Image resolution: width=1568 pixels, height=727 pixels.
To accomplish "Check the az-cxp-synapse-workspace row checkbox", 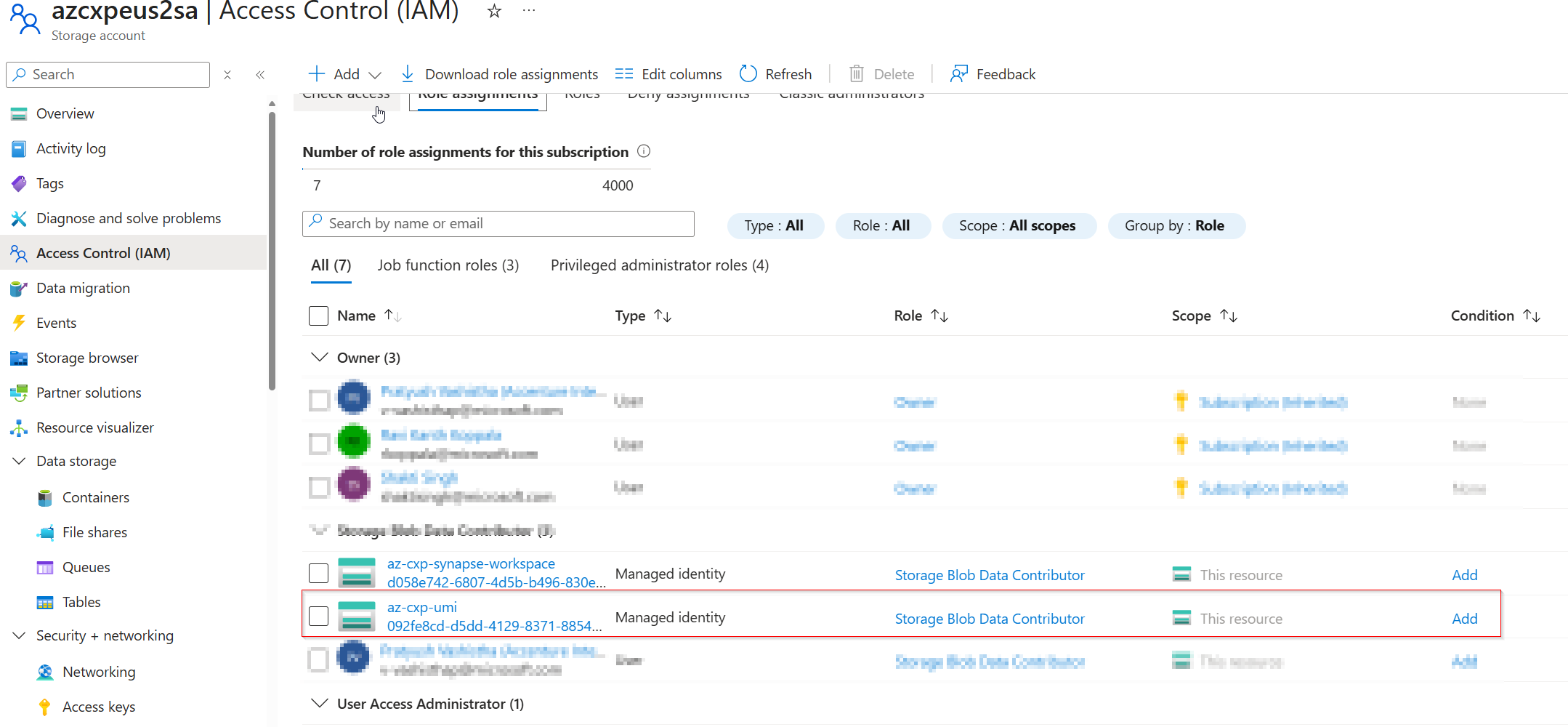I will point(318,573).
